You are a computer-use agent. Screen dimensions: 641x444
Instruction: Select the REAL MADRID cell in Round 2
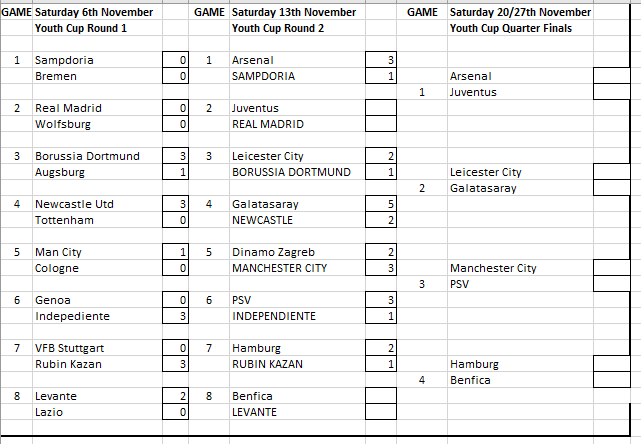click(x=270, y=124)
